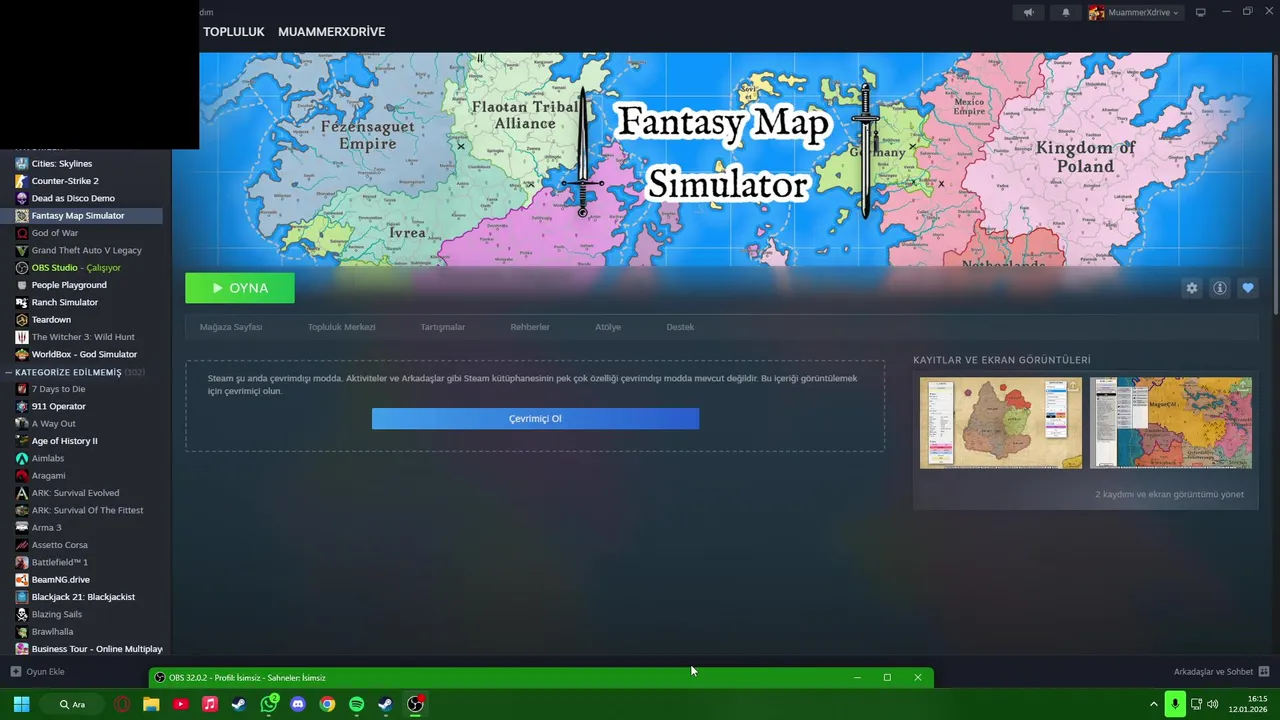Click the Arma 3 game icon
Viewport: 1280px width, 720px height.
click(22, 528)
